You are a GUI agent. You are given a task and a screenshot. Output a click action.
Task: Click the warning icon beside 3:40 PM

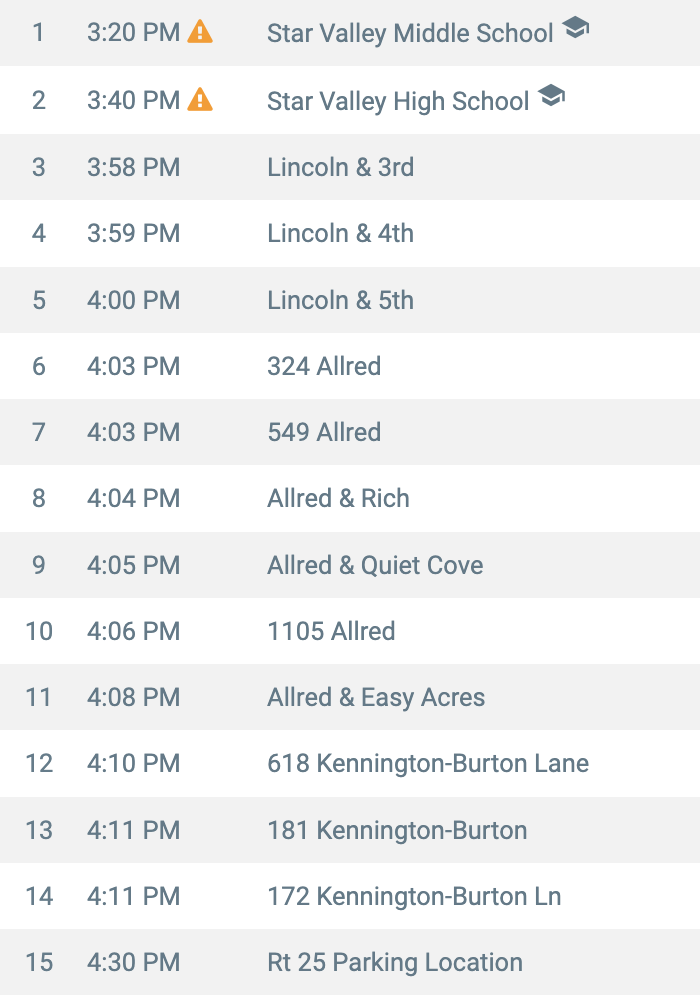click(x=200, y=99)
